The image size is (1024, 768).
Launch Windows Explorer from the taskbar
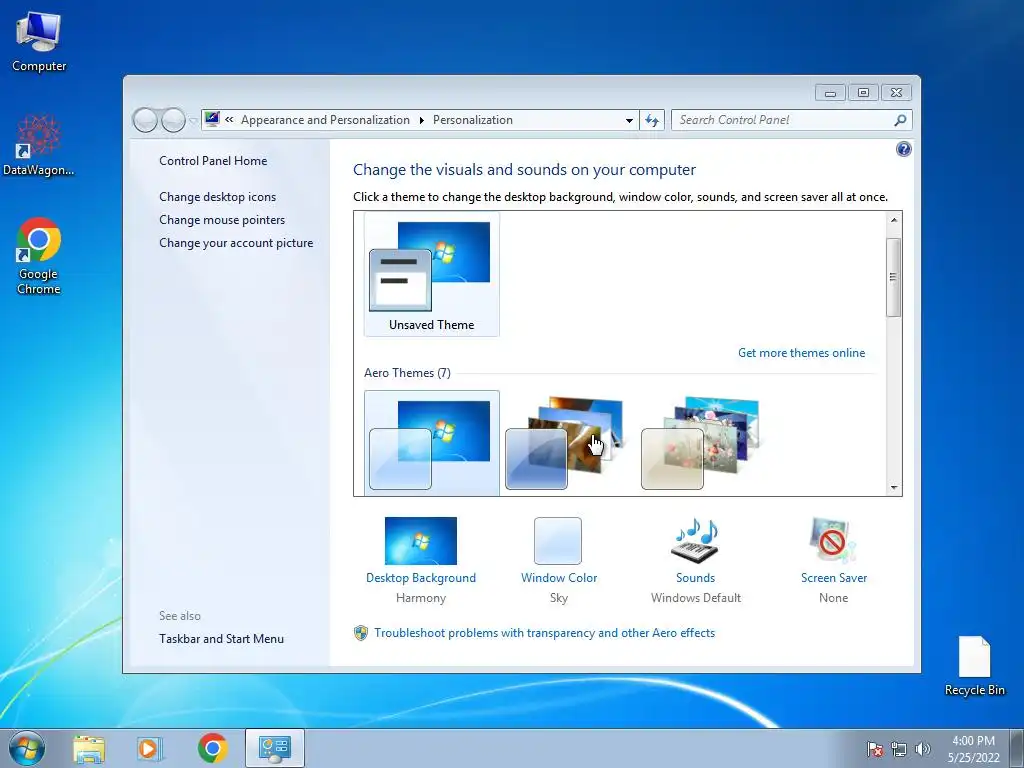(89, 749)
